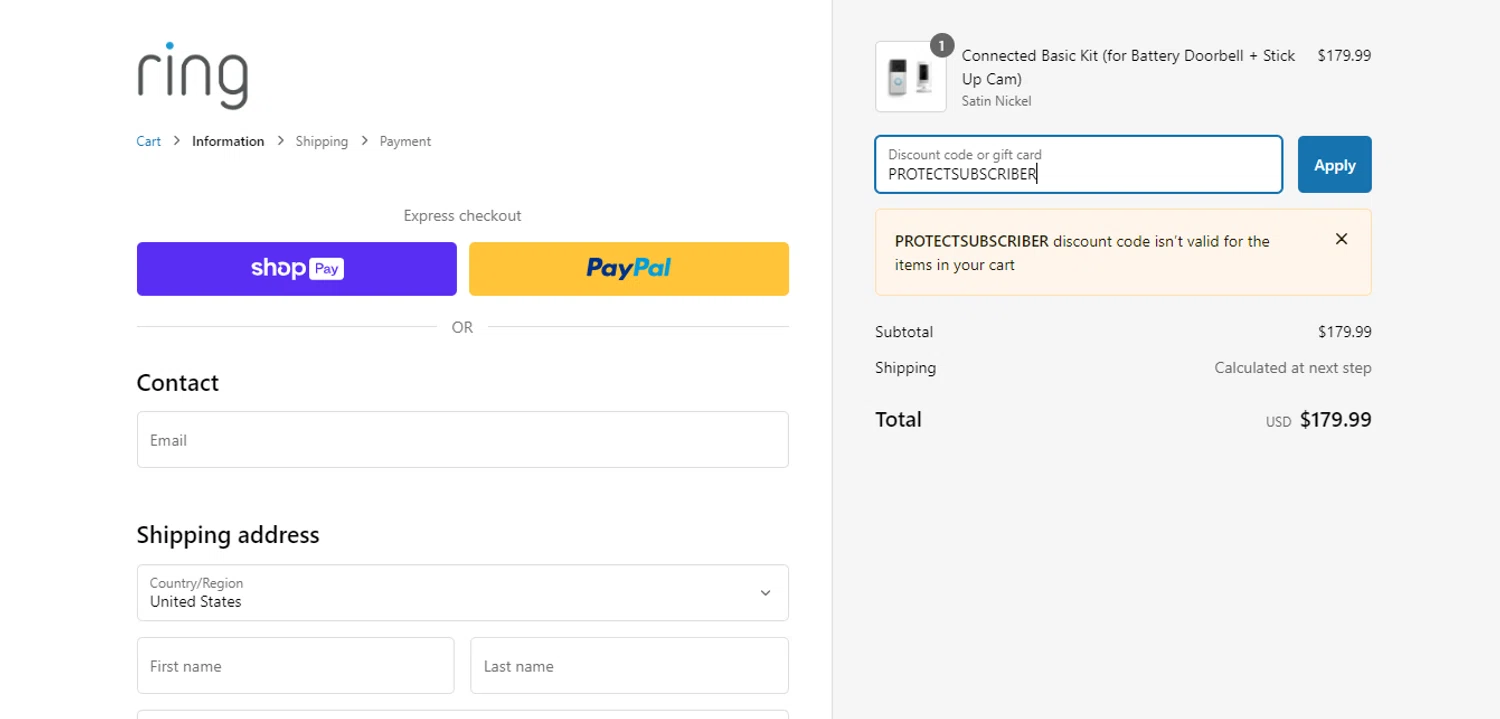This screenshot has height=719, width=1500.
Task: Pay with PayPal express checkout
Action: pos(628,269)
